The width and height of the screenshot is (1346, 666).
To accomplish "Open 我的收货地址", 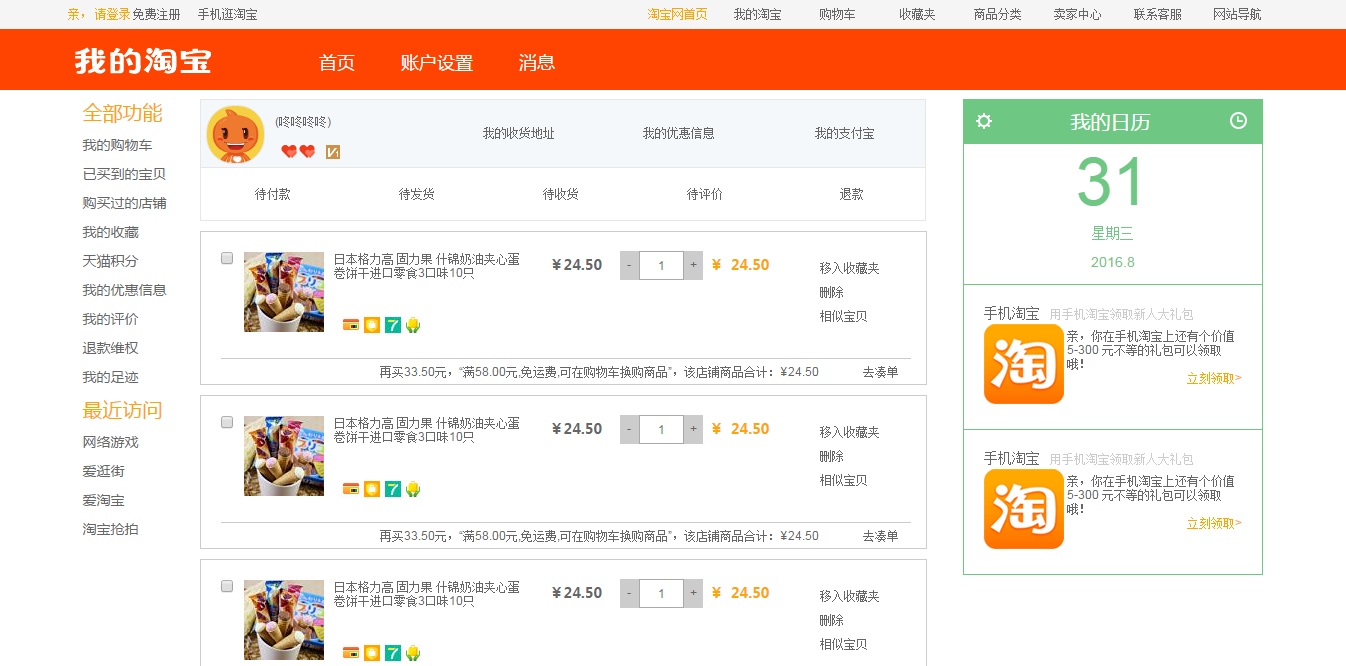I will tap(518, 133).
